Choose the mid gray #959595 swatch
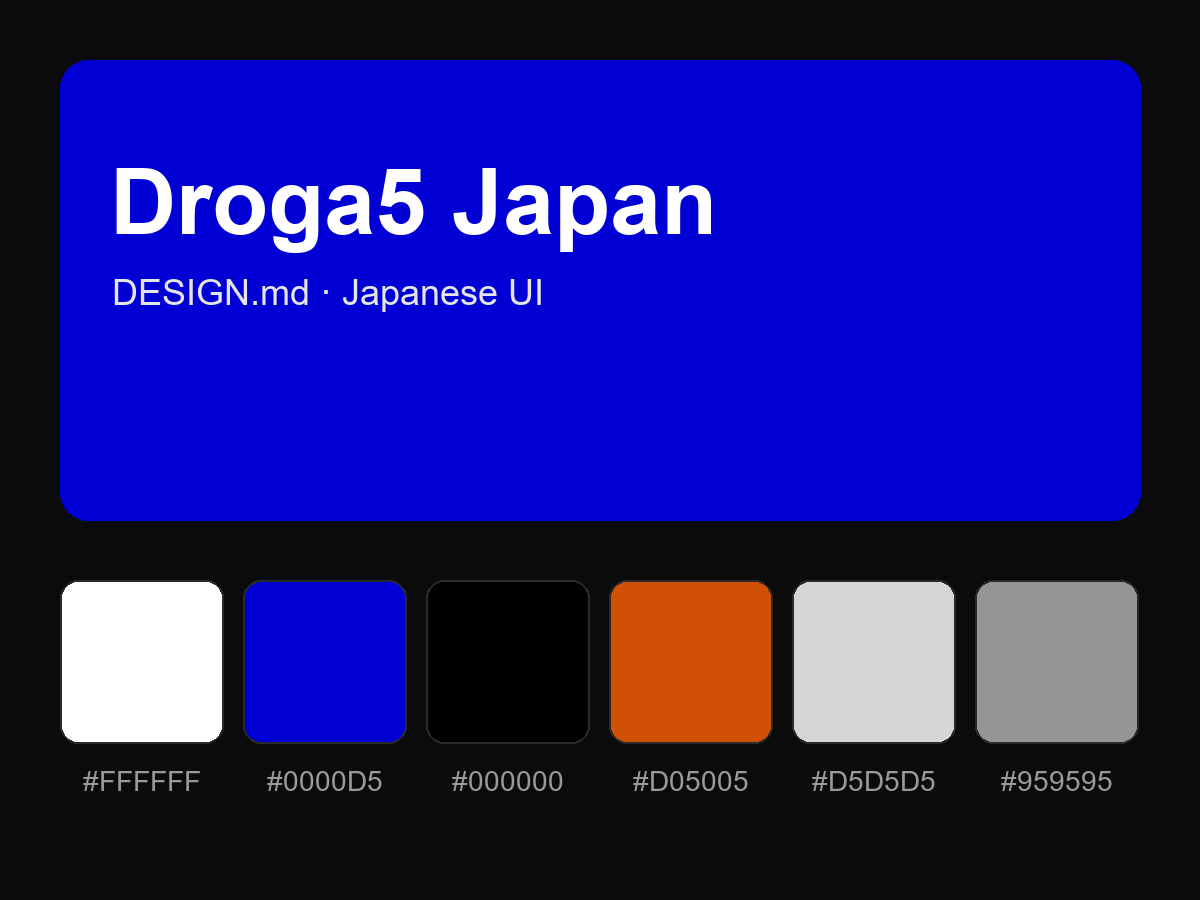 pos(1057,662)
